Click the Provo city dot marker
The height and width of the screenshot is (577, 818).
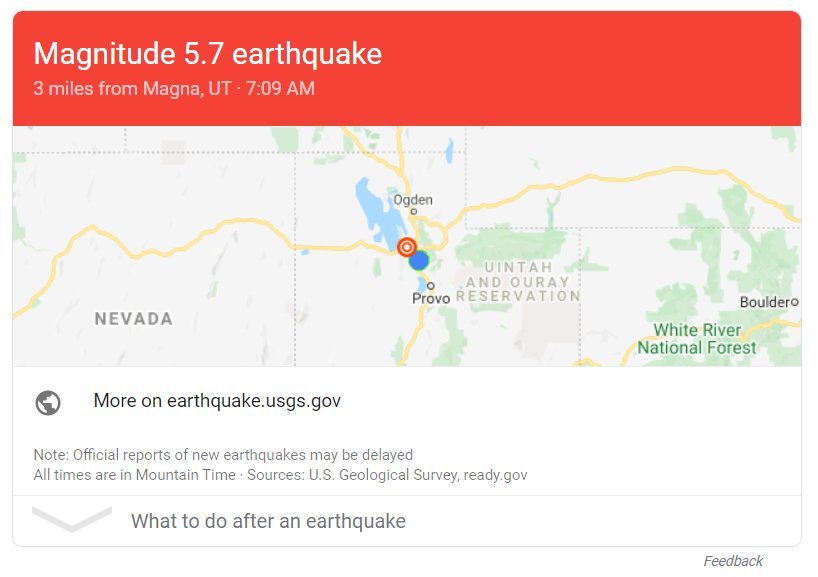click(430, 285)
